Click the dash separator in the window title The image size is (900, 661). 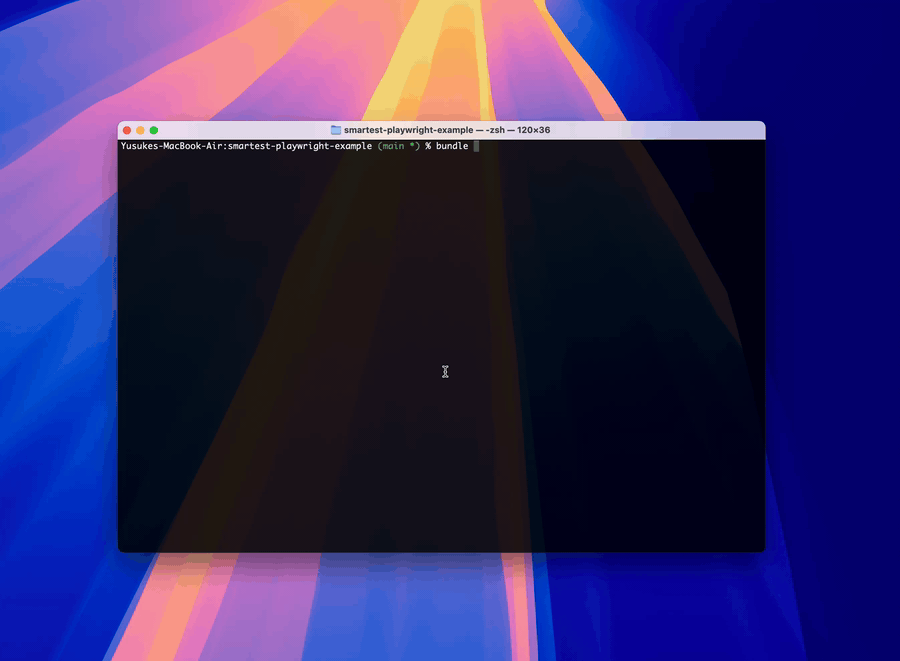pos(479,129)
